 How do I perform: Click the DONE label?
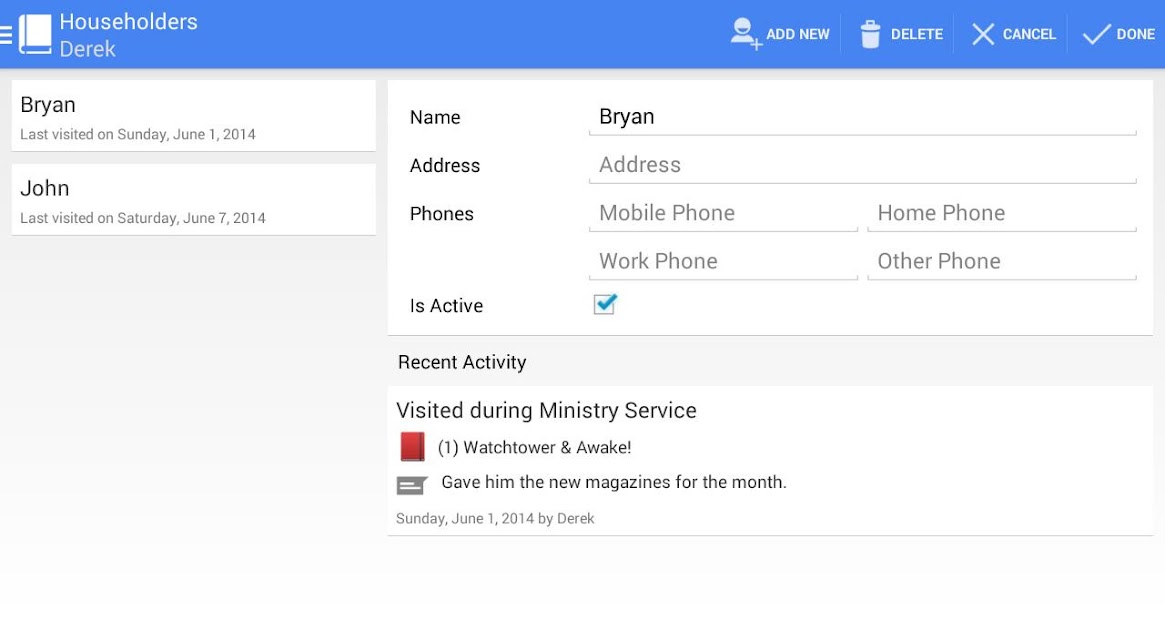click(1135, 34)
